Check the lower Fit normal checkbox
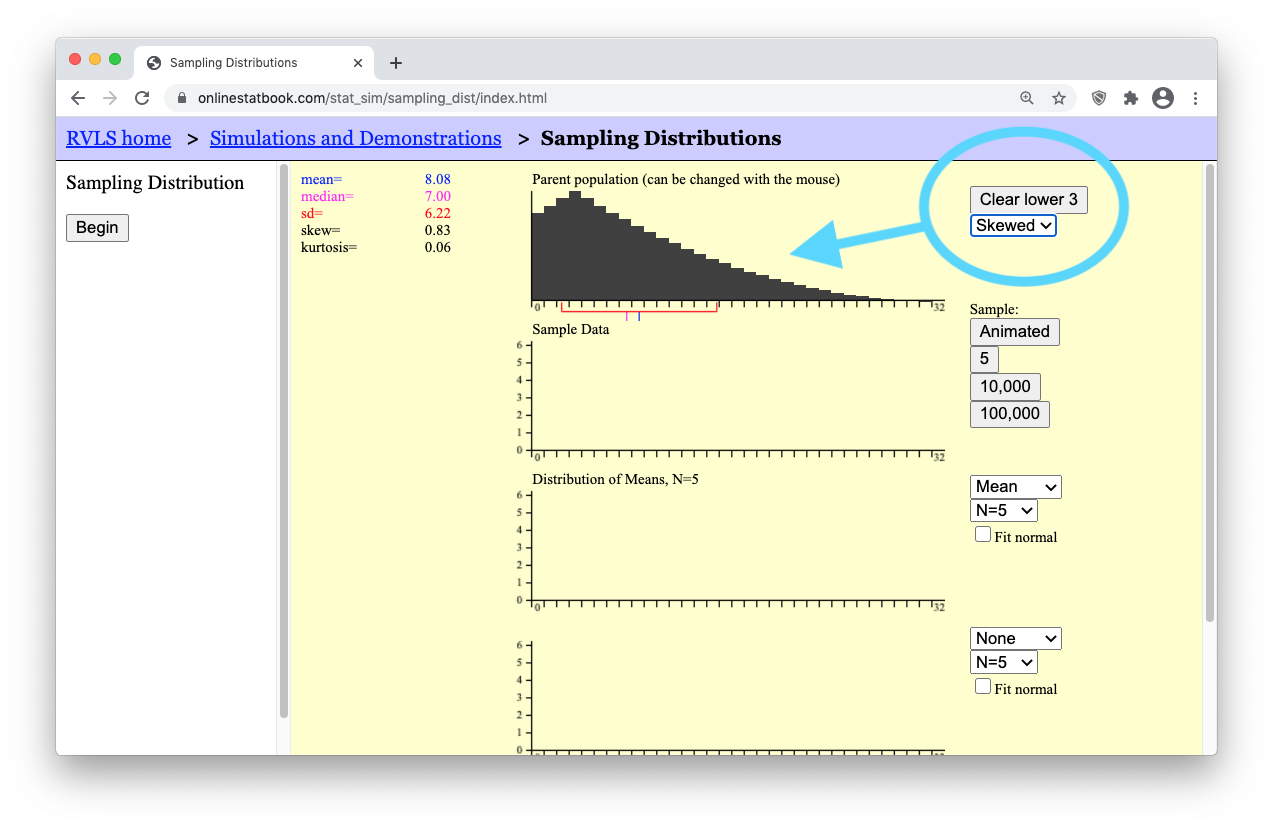The height and width of the screenshot is (829, 1273). click(983, 687)
